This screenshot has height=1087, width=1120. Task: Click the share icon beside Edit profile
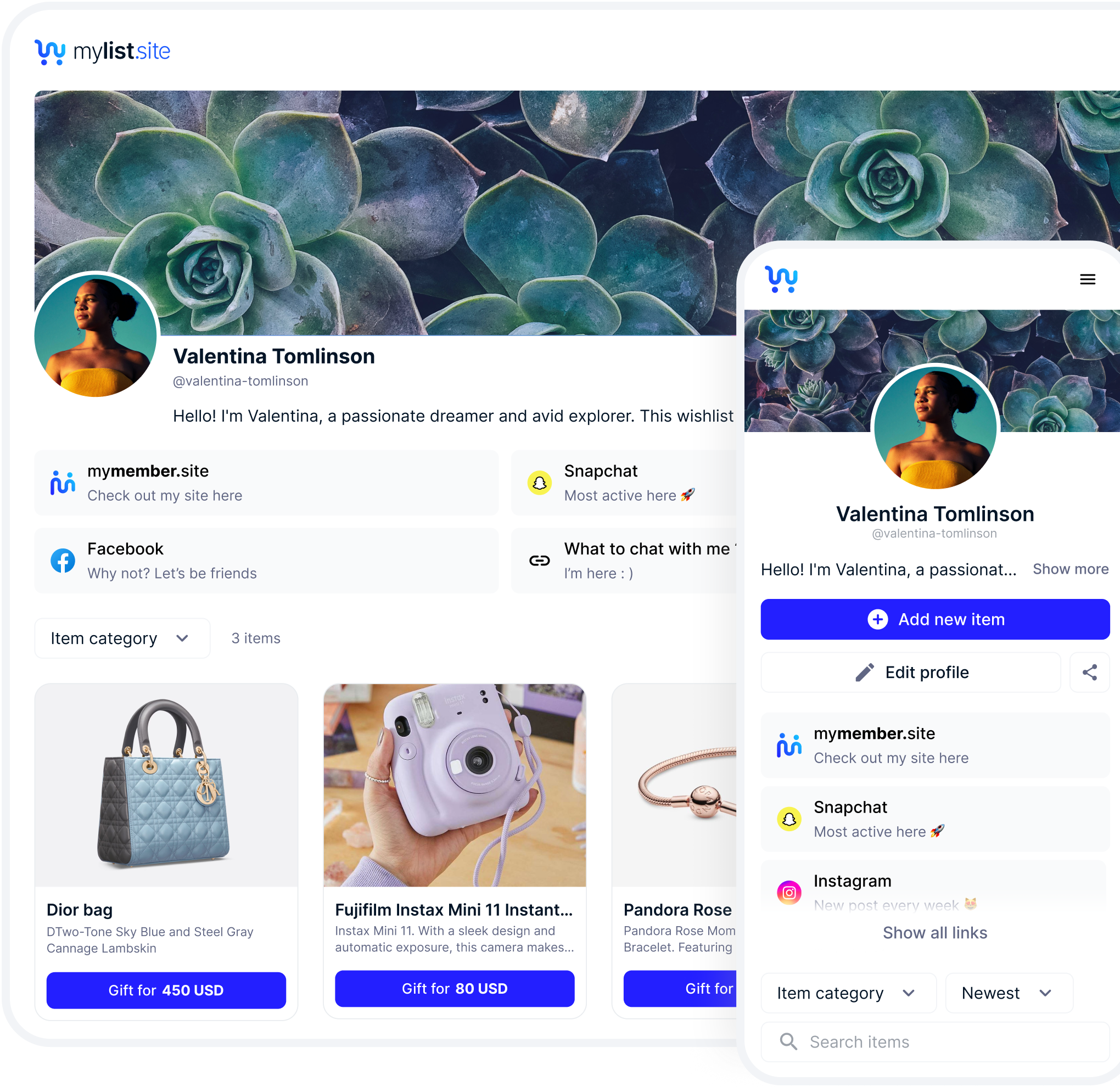1089,672
